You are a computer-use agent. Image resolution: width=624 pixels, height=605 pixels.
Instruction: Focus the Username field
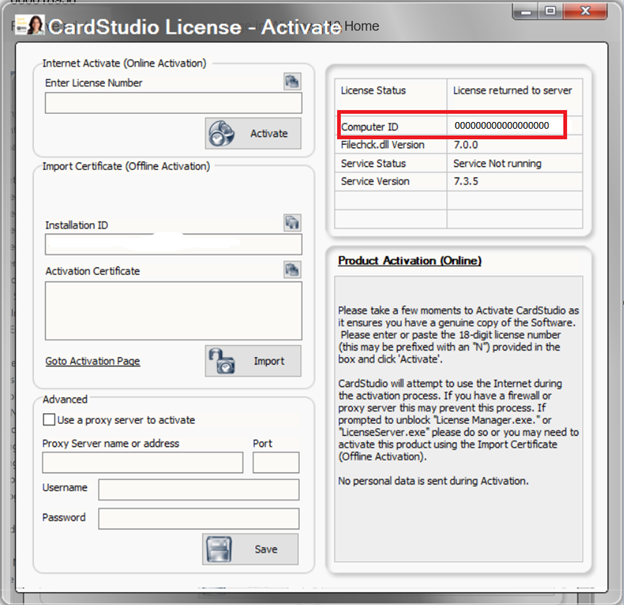pos(199,490)
